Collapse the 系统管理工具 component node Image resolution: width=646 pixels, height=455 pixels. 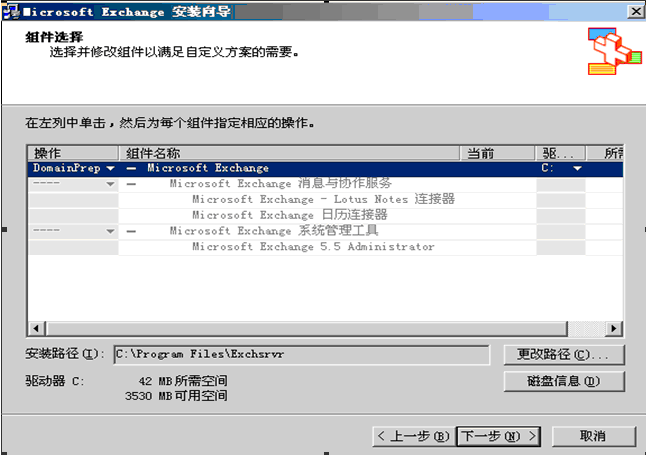pyautogui.click(x=131, y=231)
